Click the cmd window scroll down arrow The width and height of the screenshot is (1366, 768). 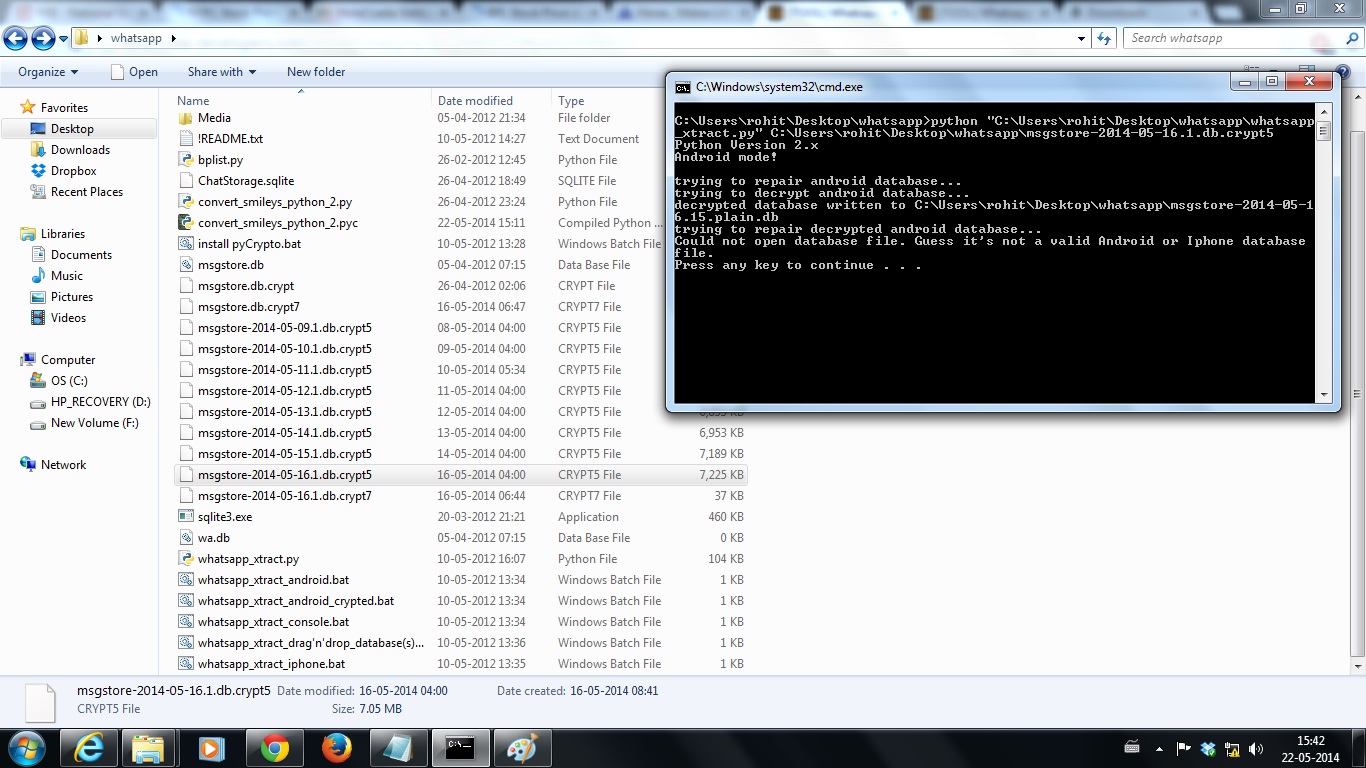[x=1324, y=395]
